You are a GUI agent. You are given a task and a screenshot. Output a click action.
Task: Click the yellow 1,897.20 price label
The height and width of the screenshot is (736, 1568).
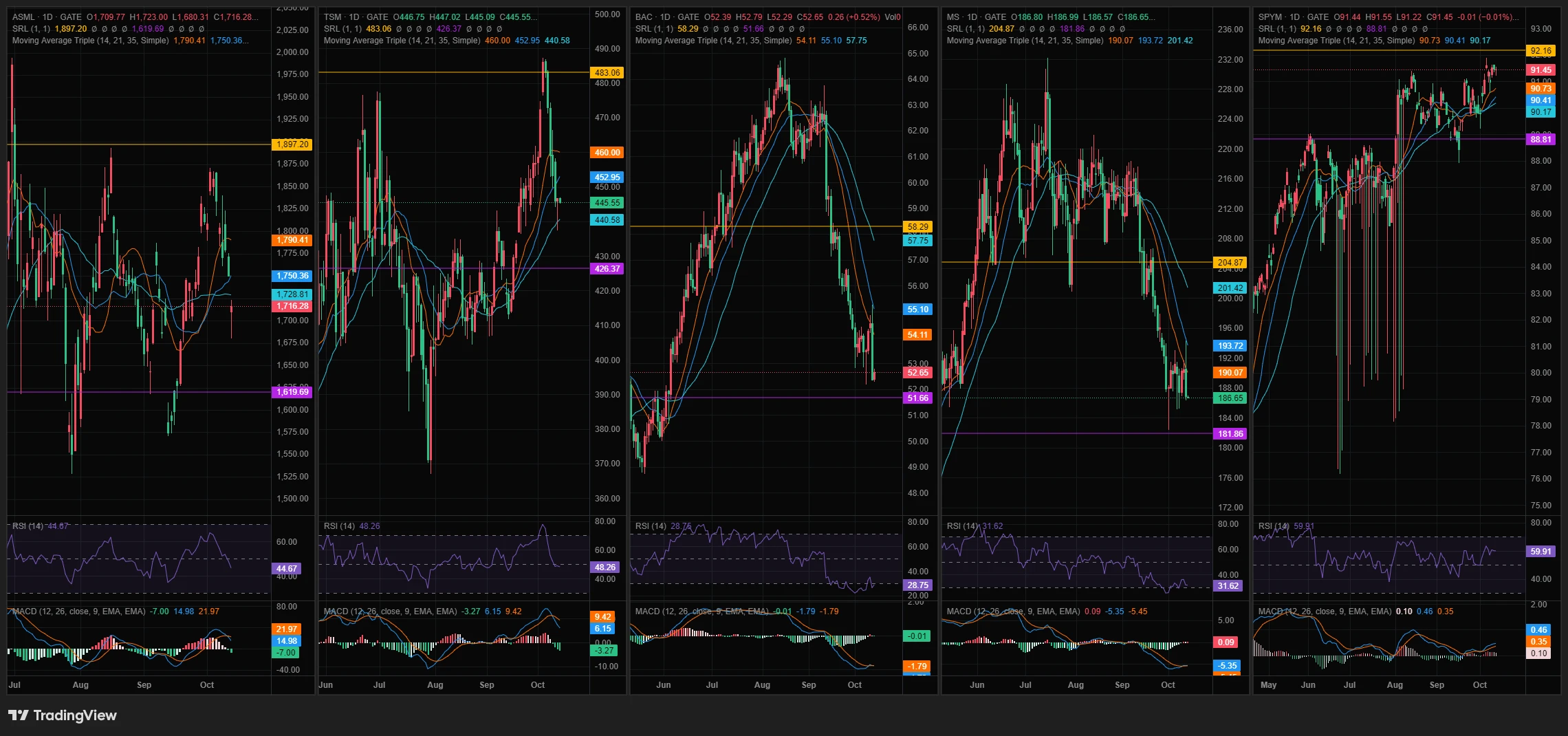pos(293,144)
